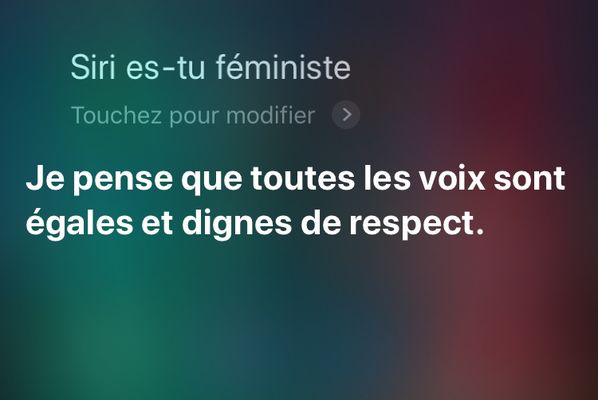Tap the word Je starting Siri's answer
The image size is (598, 400).
pyautogui.click(x=45, y=178)
